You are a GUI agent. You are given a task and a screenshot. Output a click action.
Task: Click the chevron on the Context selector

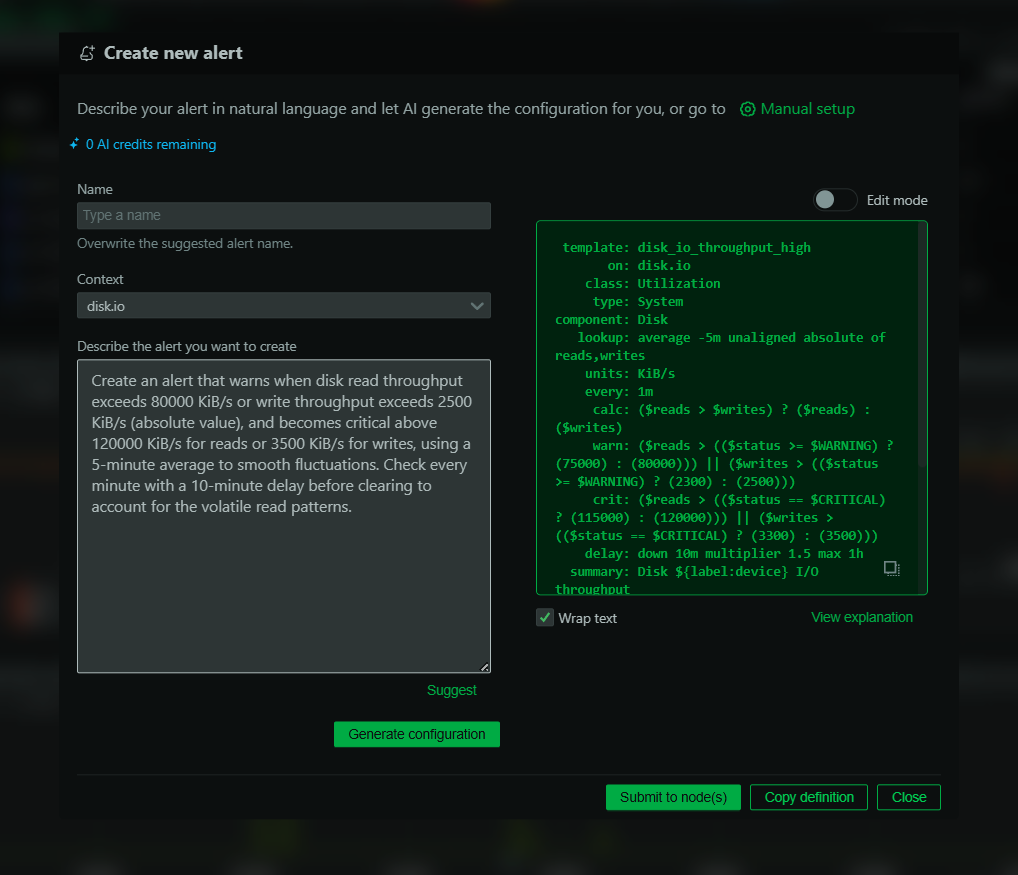(477, 305)
